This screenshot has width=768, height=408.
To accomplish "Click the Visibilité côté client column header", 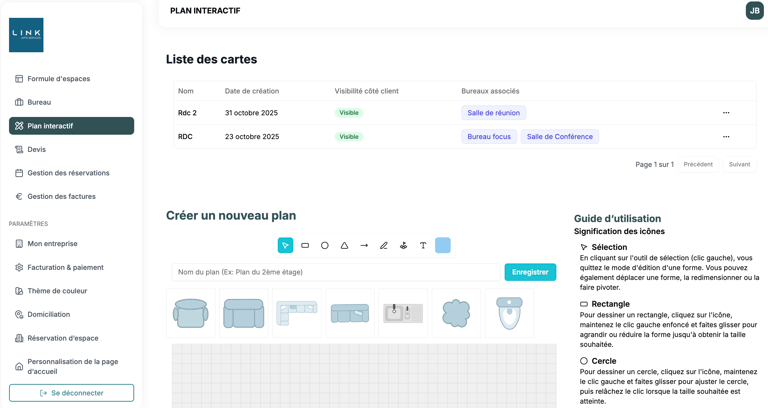I will coord(366,91).
